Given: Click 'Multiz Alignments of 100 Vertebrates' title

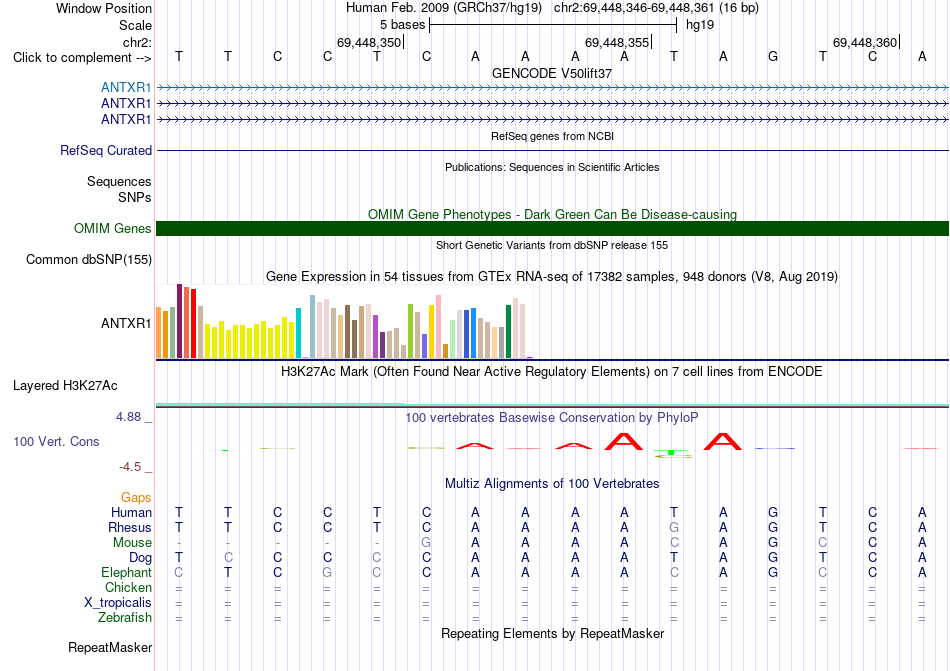Looking at the screenshot, I should 552,483.
